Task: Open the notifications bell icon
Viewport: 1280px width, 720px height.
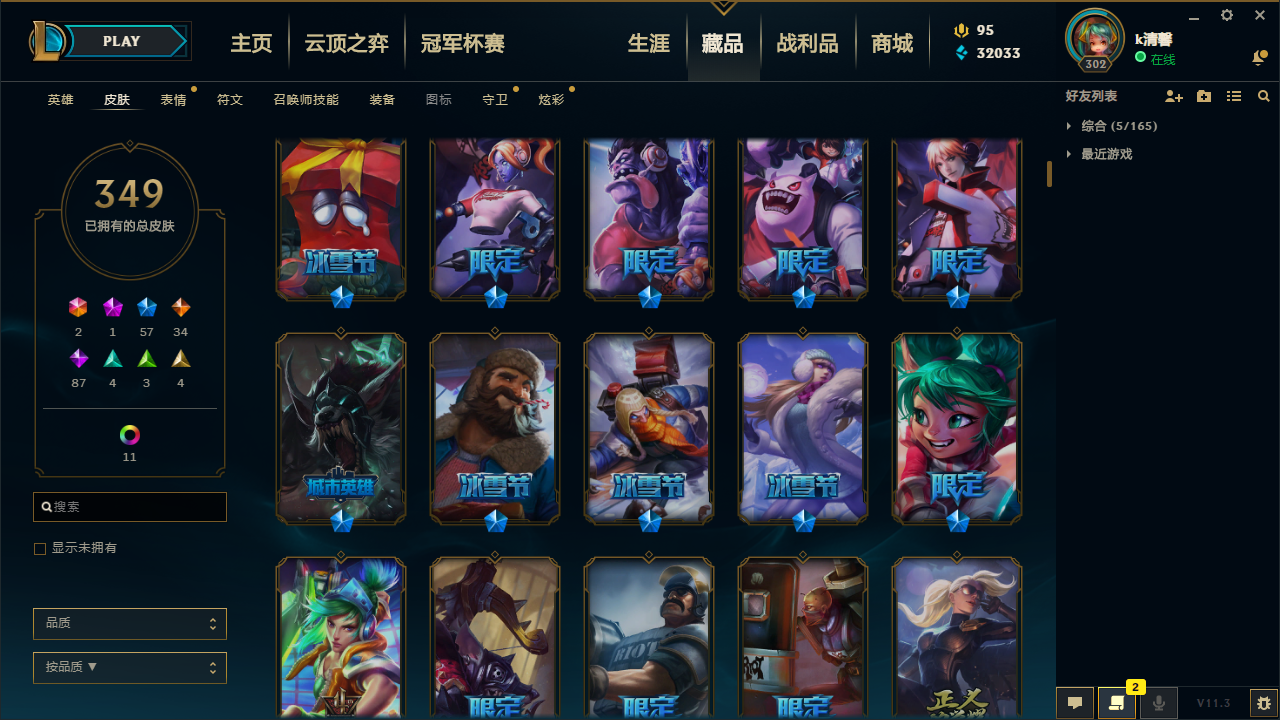Action: point(1259,58)
